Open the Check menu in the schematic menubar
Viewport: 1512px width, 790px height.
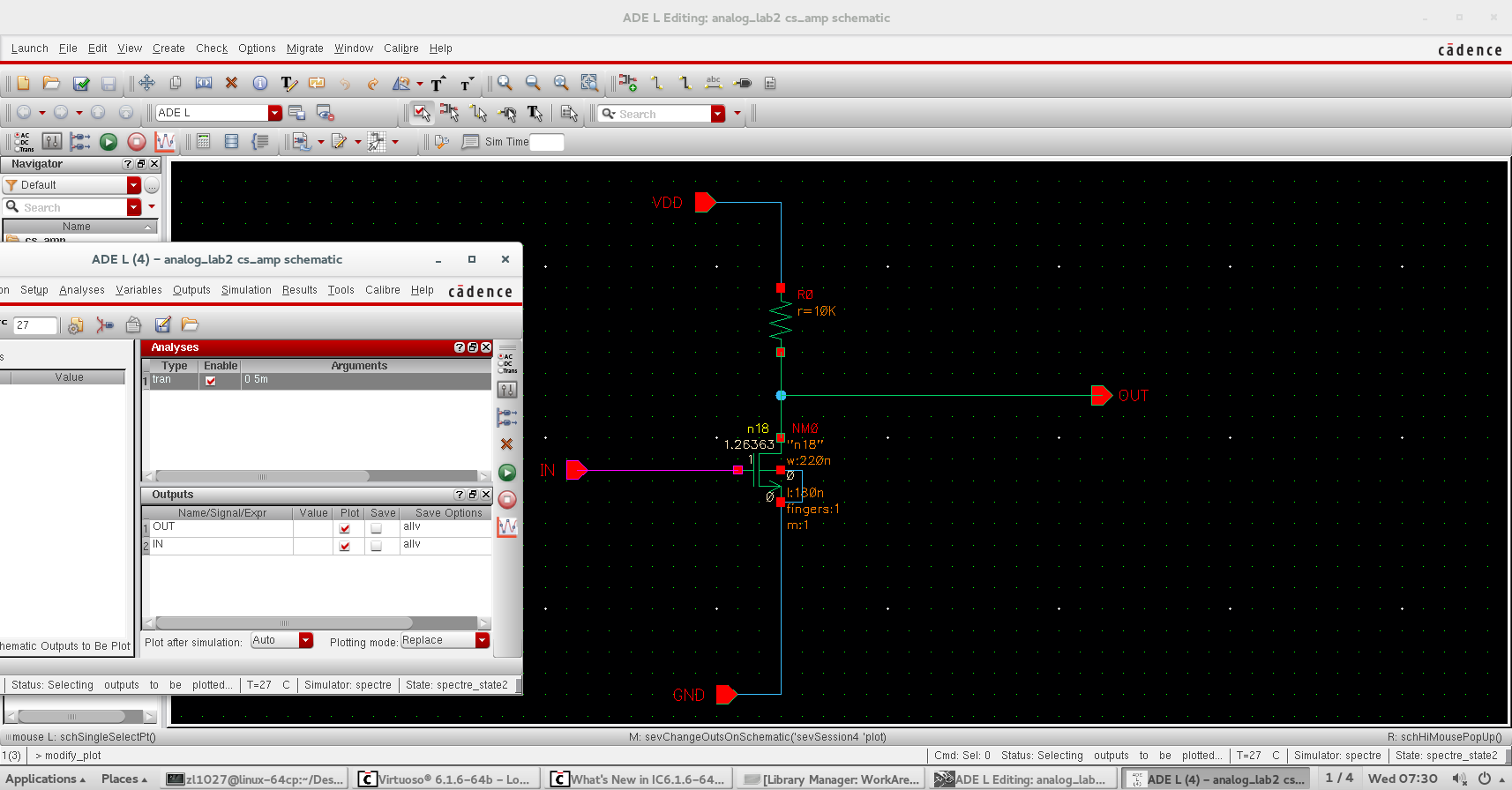(x=212, y=48)
